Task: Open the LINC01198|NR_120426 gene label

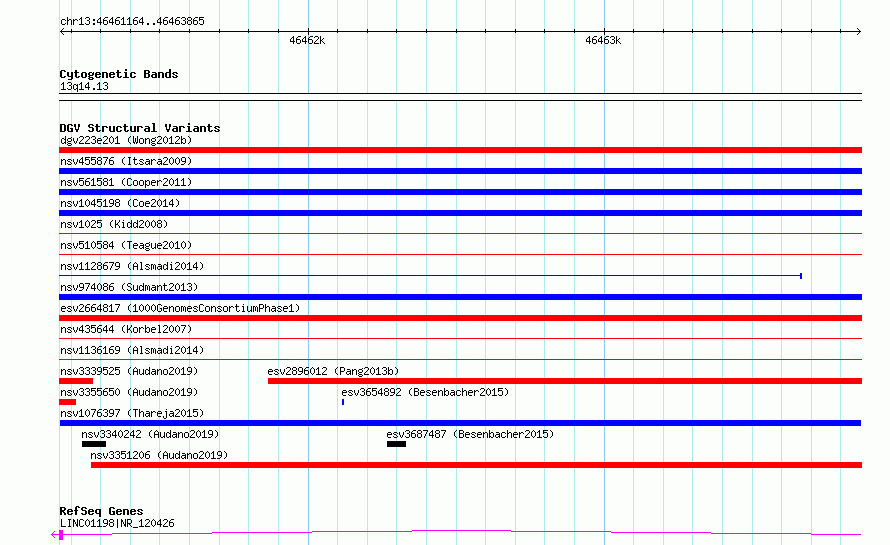Action: point(117,523)
